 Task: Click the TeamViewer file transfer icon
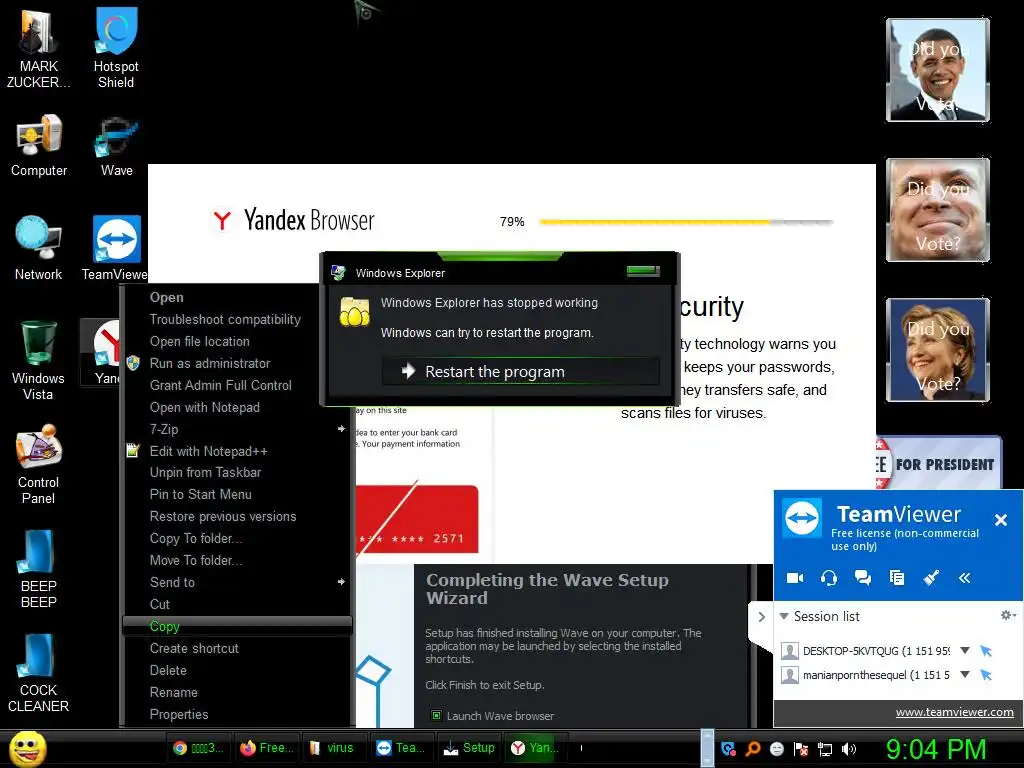click(x=897, y=578)
